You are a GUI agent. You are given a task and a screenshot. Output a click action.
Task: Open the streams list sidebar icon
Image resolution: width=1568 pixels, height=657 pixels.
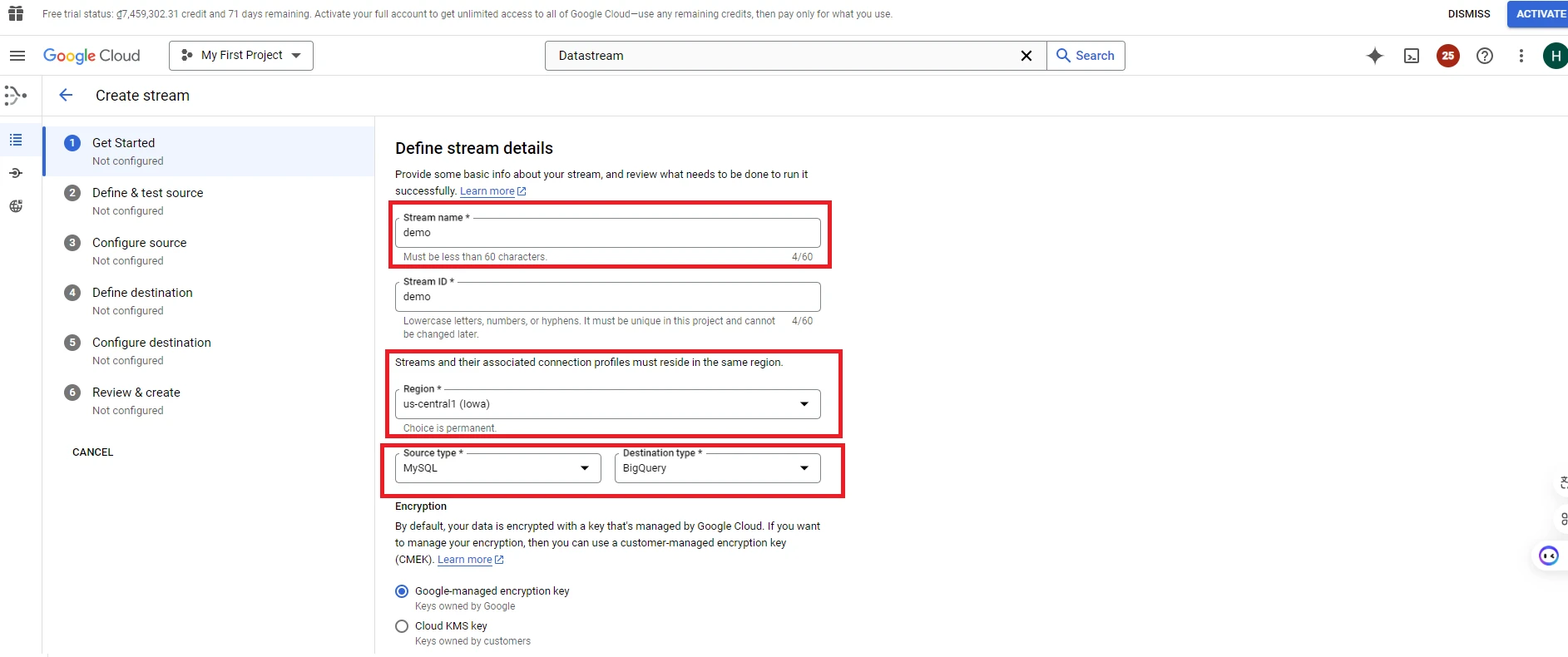click(16, 140)
